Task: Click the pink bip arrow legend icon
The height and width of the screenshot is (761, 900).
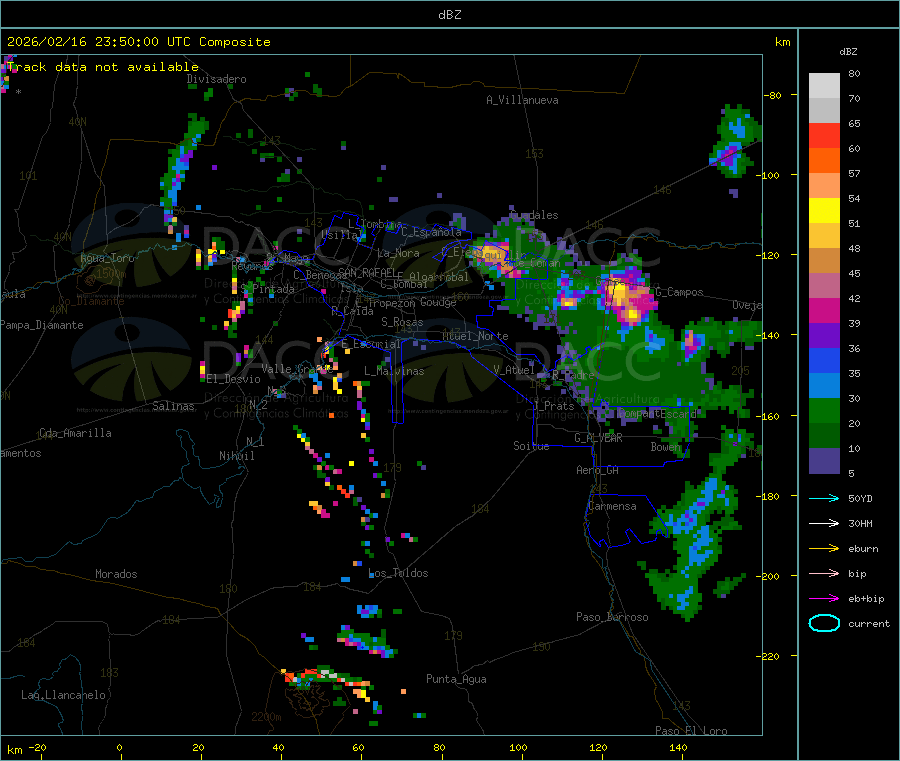Action: coord(824,573)
